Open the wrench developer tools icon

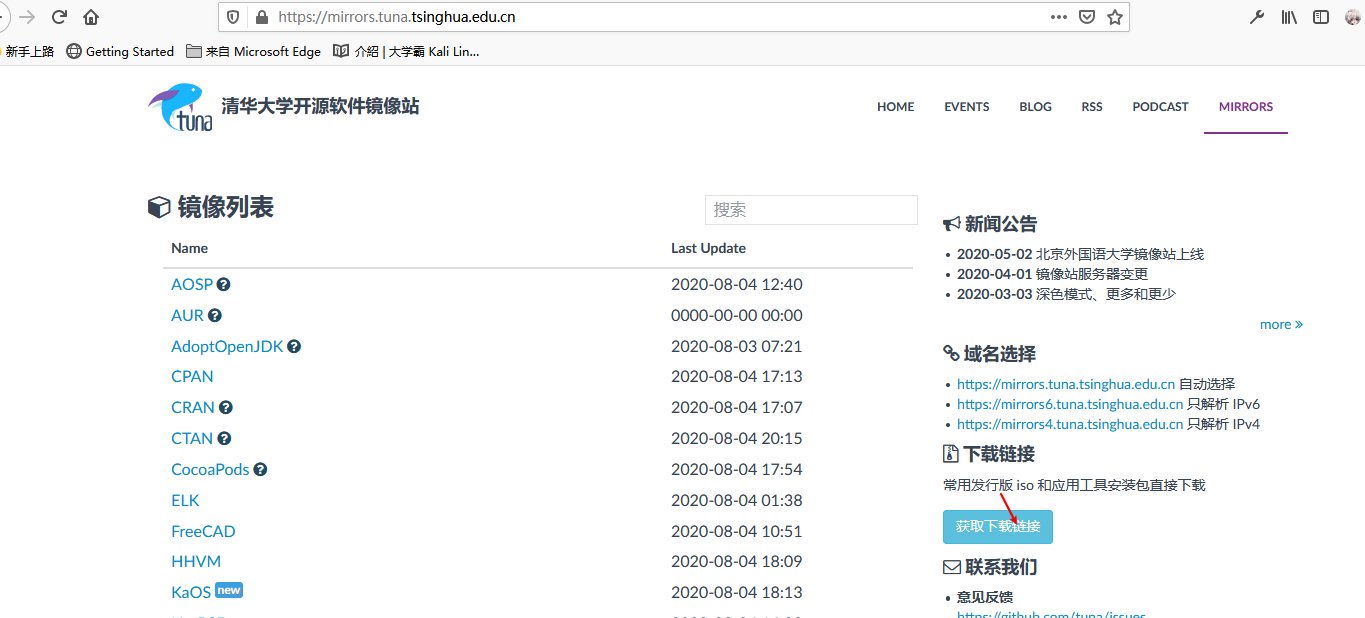(1258, 17)
